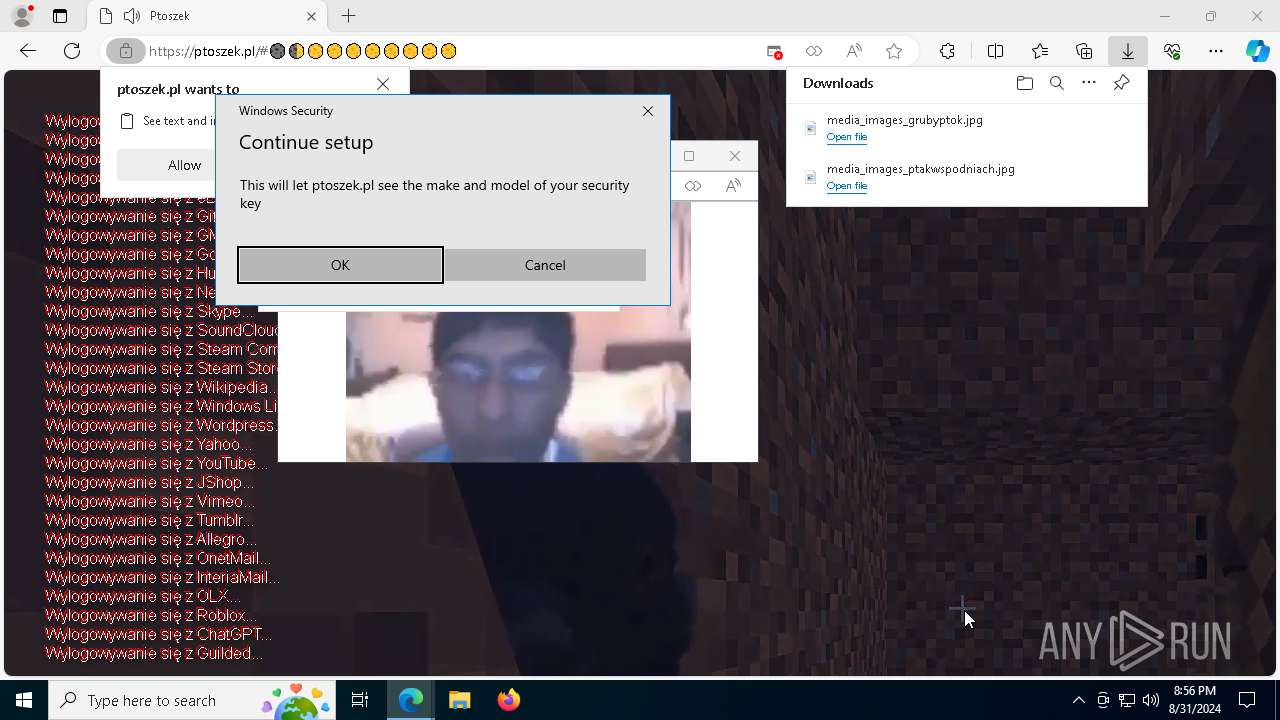Click 'Wylogowywanie się z Vimeo...' text

pos(150,501)
